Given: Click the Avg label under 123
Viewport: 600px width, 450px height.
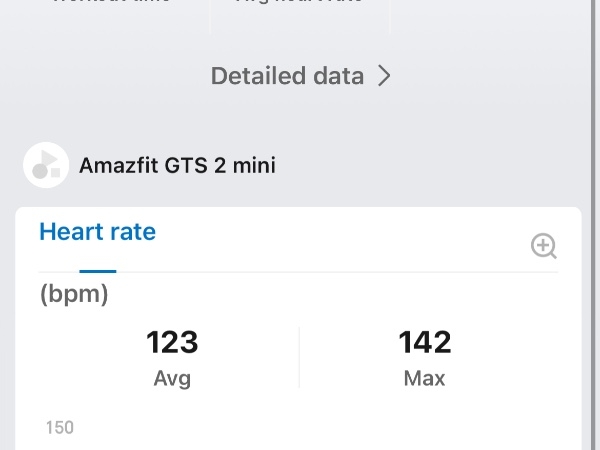Looking at the screenshot, I should 172,379.
